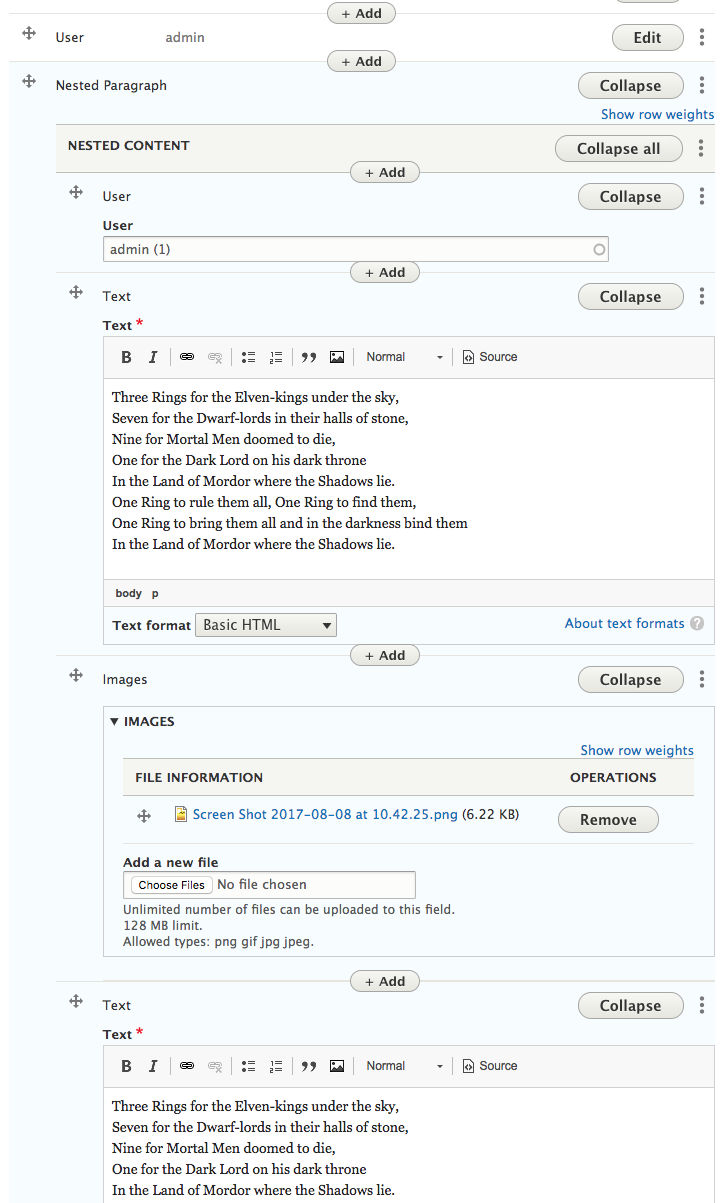Click Image icon in second Text editor toolbar

(x=337, y=1066)
